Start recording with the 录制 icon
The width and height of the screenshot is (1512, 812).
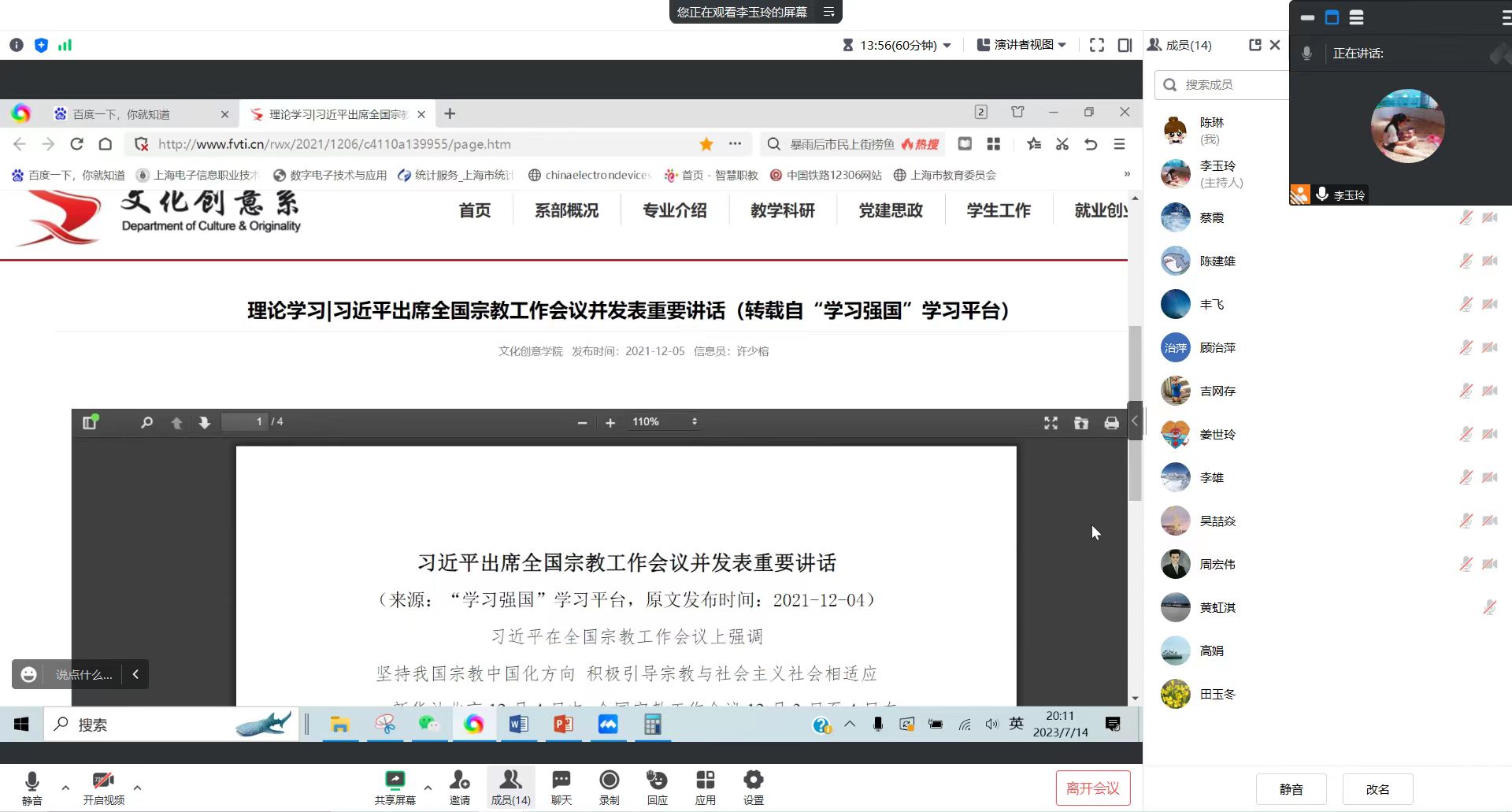(609, 780)
